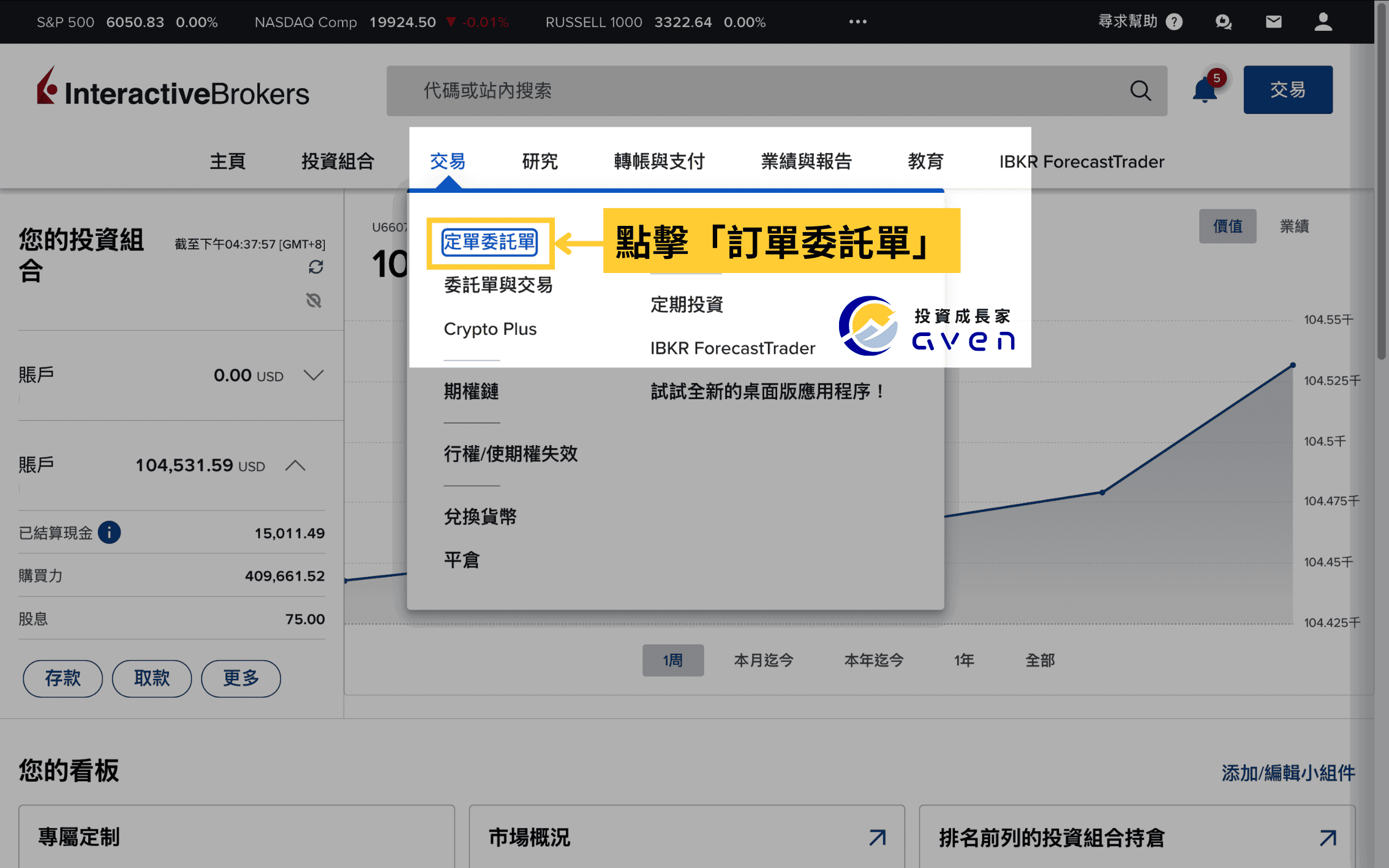Switch chart to 業績 view

pyautogui.click(x=1294, y=226)
